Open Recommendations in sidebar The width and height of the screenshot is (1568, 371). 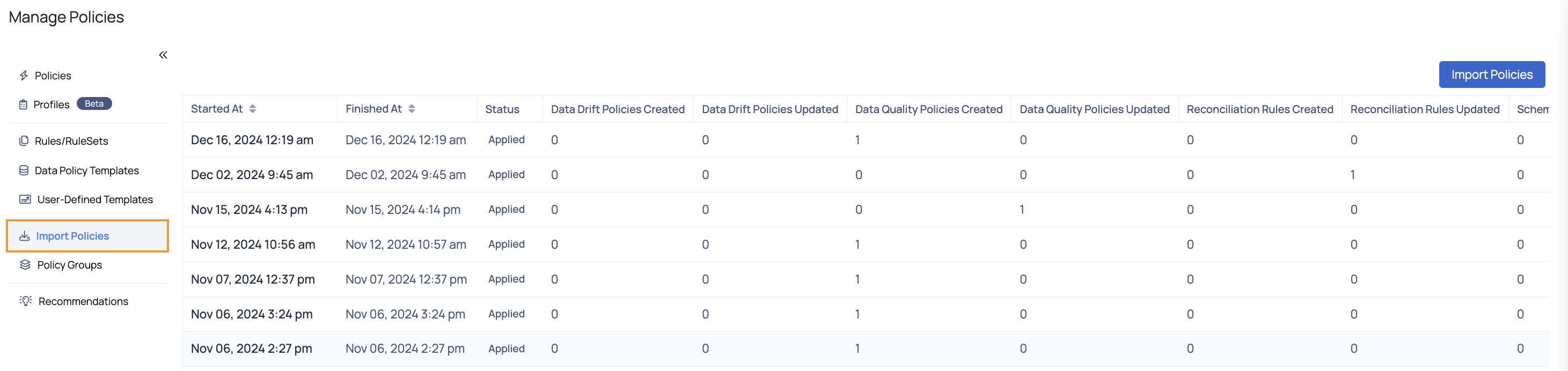tap(83, 301)
